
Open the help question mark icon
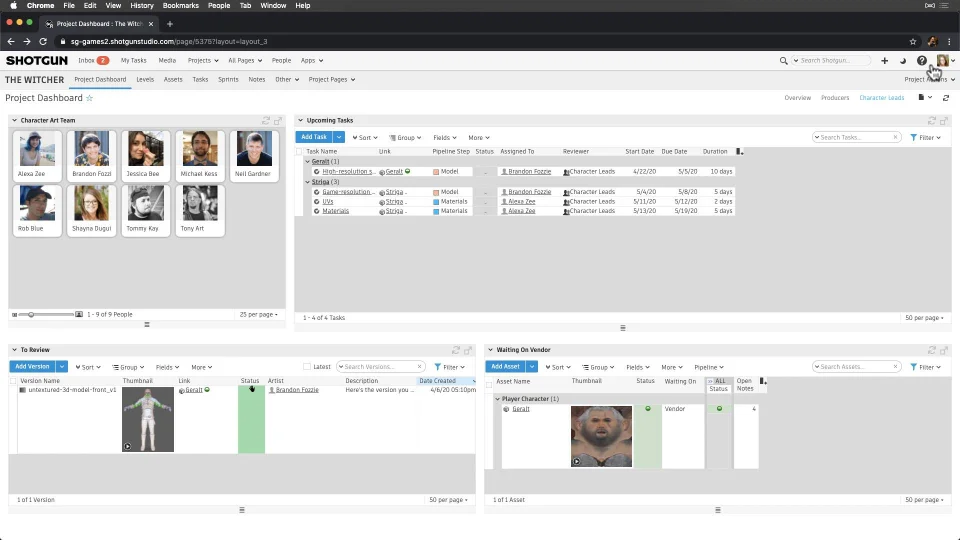(921, 61)
